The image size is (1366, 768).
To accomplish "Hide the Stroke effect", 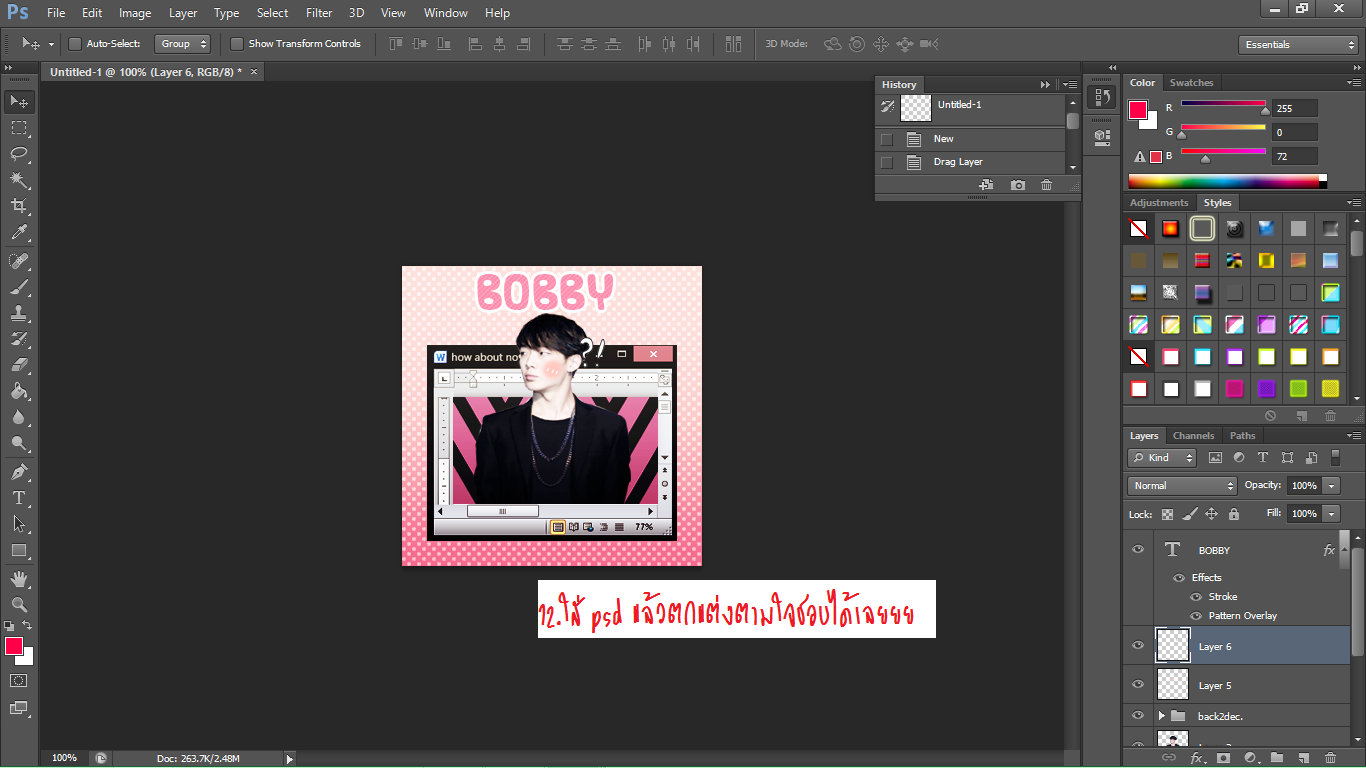I will pyautogui.click(x=1196, y=597).
